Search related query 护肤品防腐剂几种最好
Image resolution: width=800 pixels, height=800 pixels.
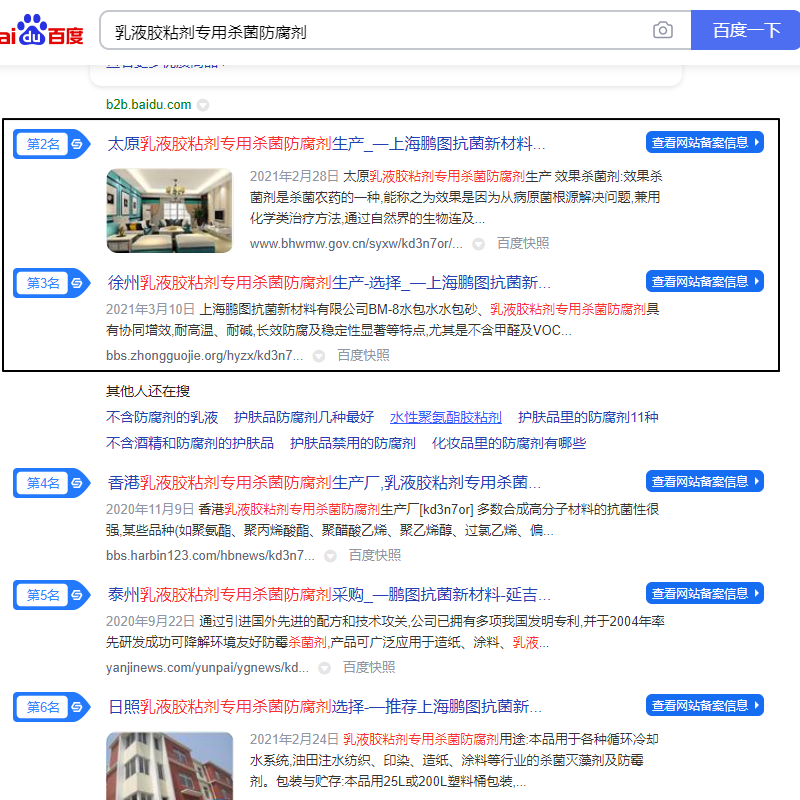coord(304,417)
